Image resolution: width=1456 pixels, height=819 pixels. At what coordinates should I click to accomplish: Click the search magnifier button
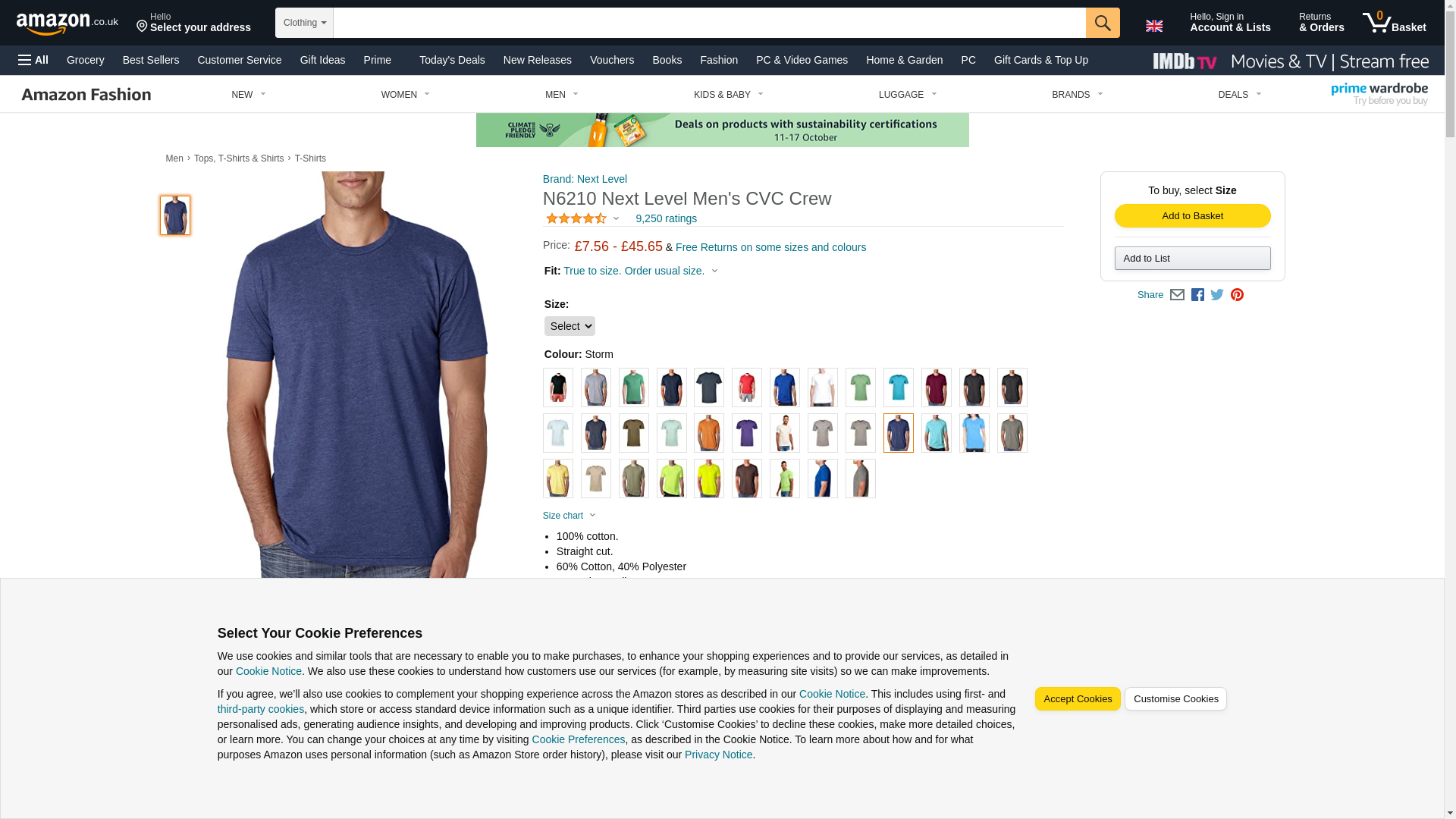click(1103, 23)
